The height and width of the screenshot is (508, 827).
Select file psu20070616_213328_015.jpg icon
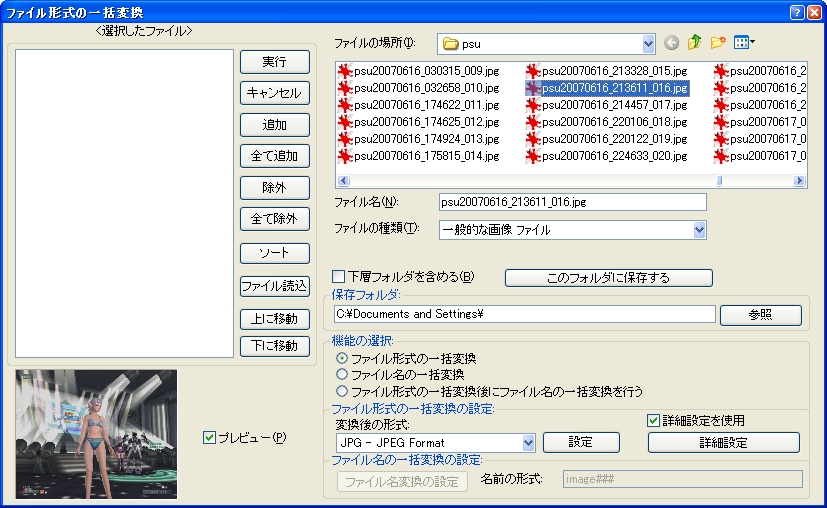(x=534, y=71)
